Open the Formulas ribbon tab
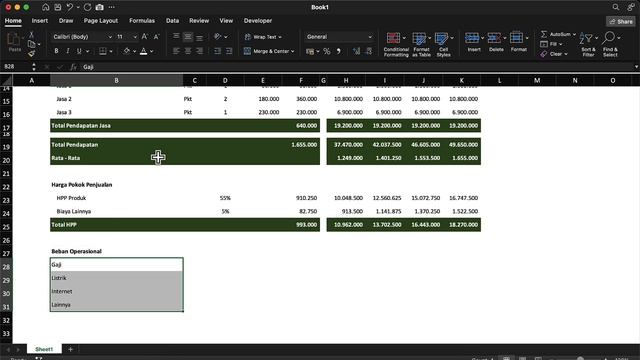Image resolution: width=640 pixels, height=360 pixels. pos(142,20)
